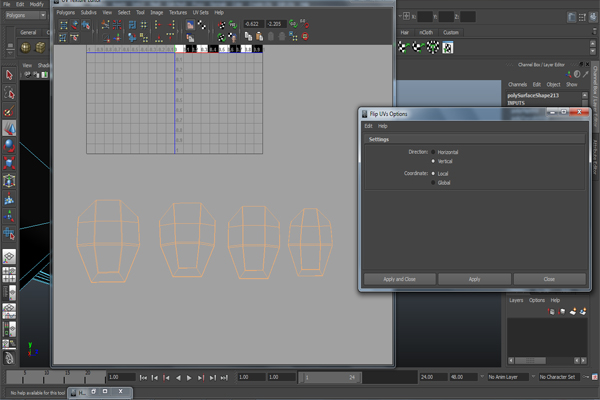Click the UV editor window shelf icon

pos(448,47)
